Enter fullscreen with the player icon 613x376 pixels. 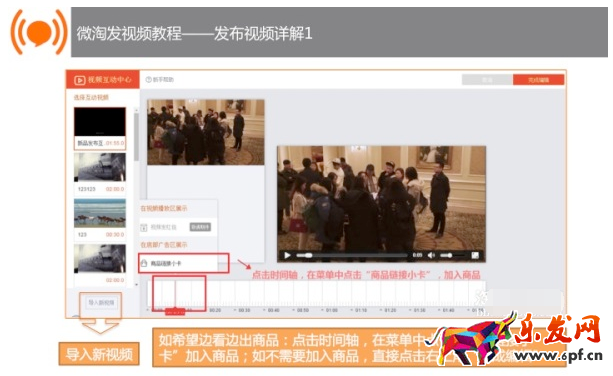click(475, 255)
